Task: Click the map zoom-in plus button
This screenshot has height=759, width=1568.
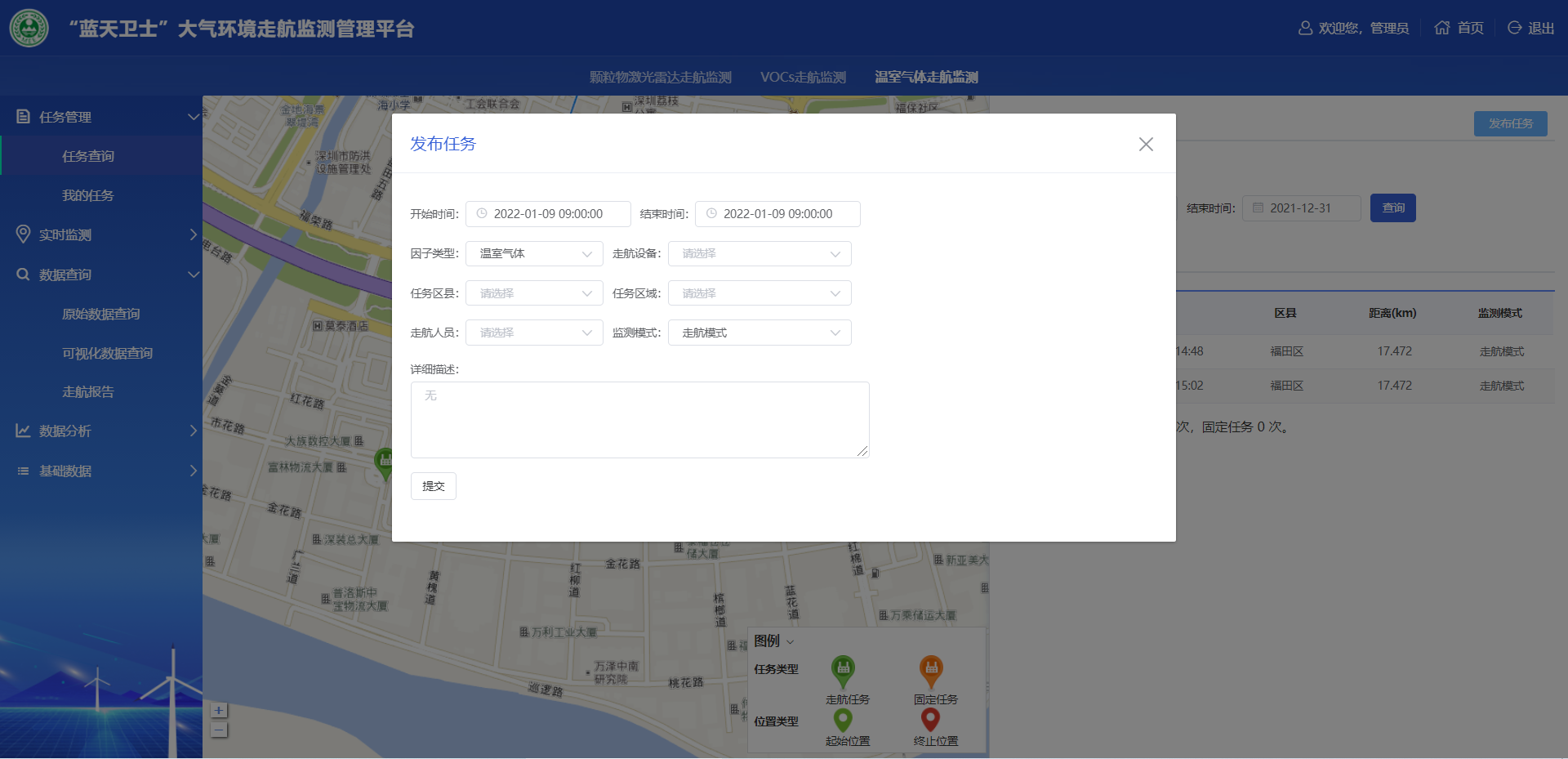Action: pos(219,711)
